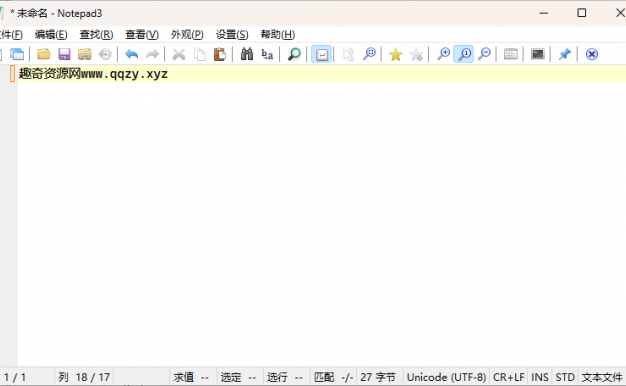Open Find with the binoculars icon
Image resolution: width=626 pixels, height=386 pixels.
(x=247, y=54)
